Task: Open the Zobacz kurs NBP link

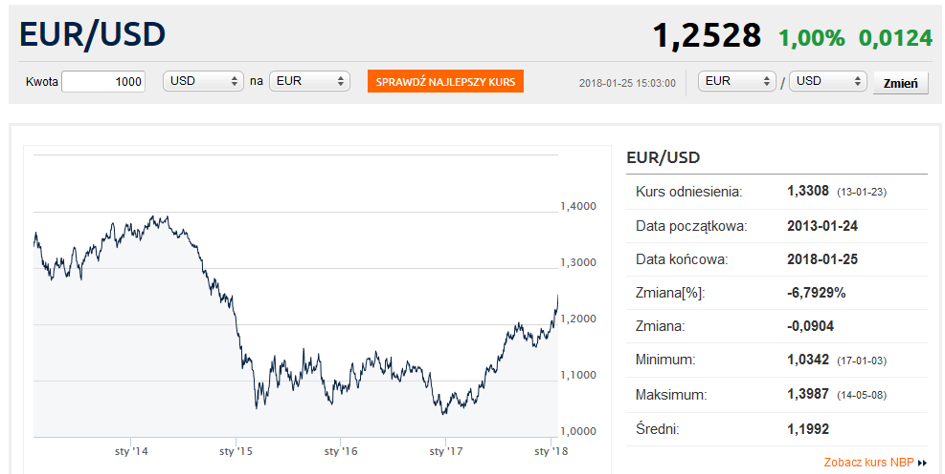Action: [x=868, y=463]
